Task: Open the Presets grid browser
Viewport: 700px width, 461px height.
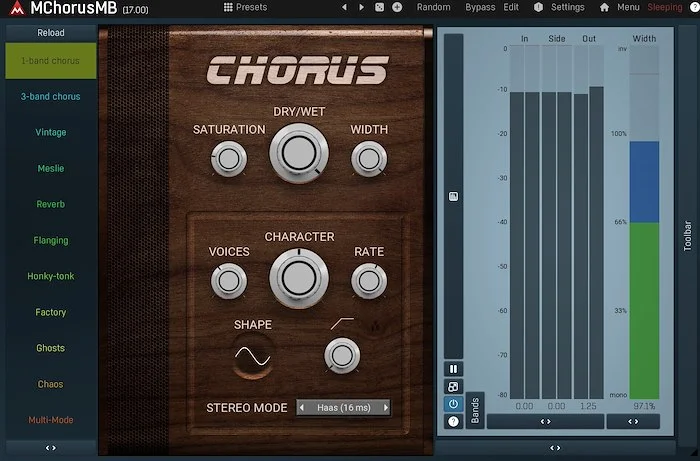Action: tap(228, 7)
